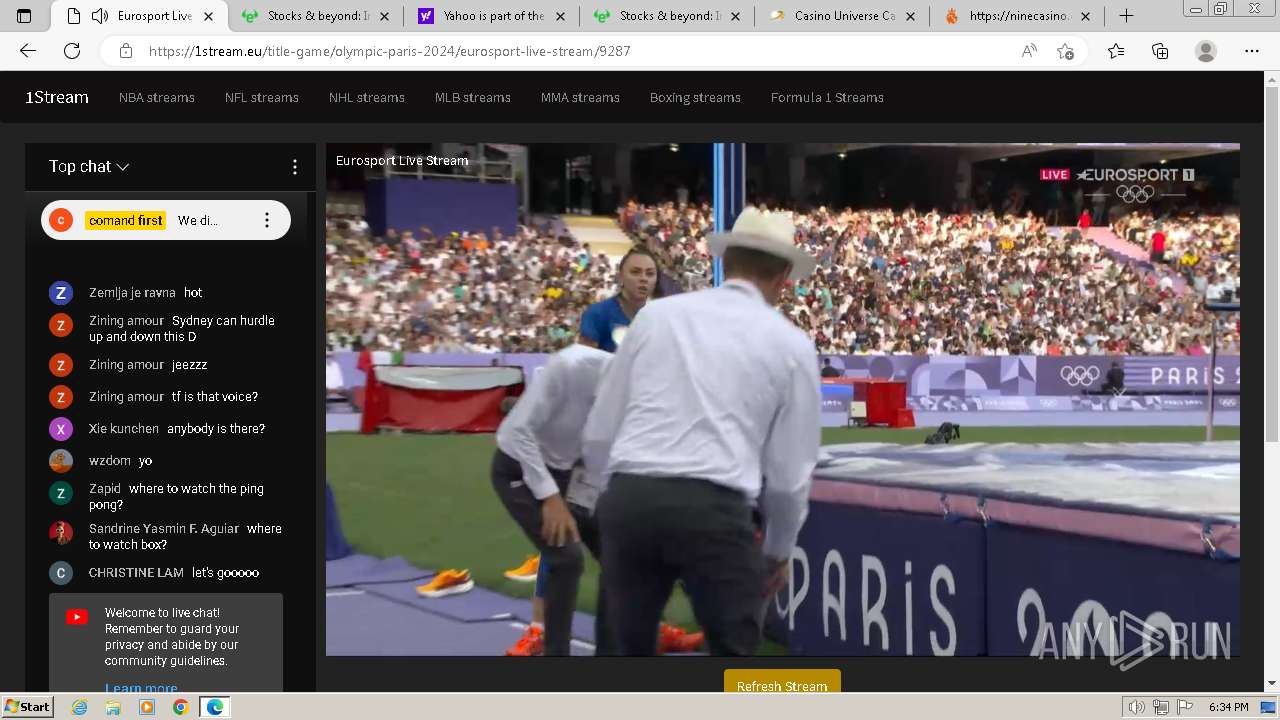Image resolution: width=1280 pixels, height=720 pixels.
Task: Click the CHRISTINE LAM avatar
Action: click(61, 573)
